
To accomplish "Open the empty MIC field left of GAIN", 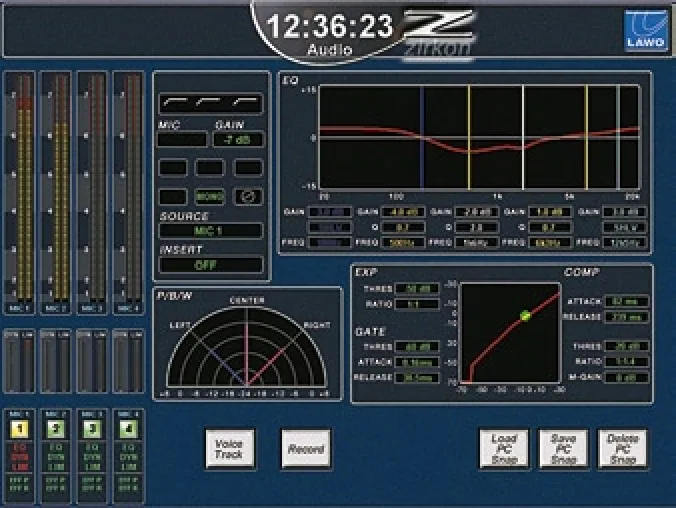I will tap(182, 139).
